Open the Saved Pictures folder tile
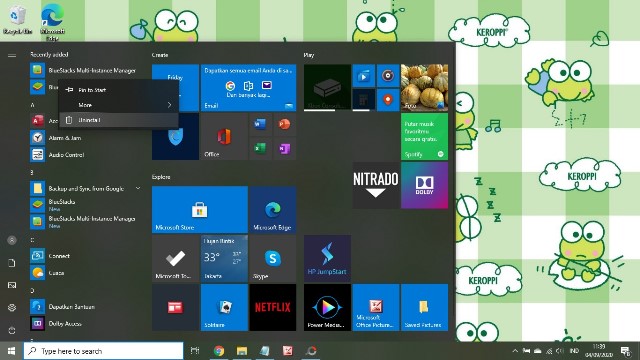The height and width of the screenshot is (360, 640). [x=424, y=307]
